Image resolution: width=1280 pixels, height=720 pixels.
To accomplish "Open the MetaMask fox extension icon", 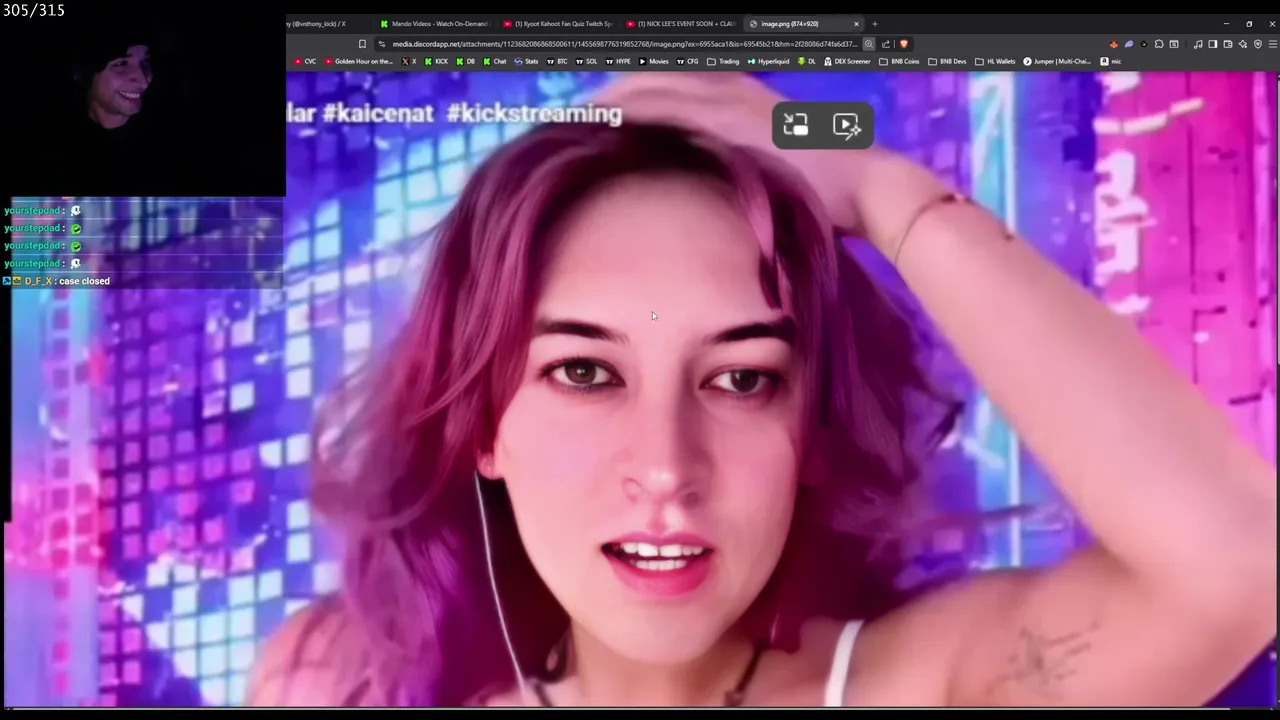I will pyautogui.click(x=1114, y=44).
